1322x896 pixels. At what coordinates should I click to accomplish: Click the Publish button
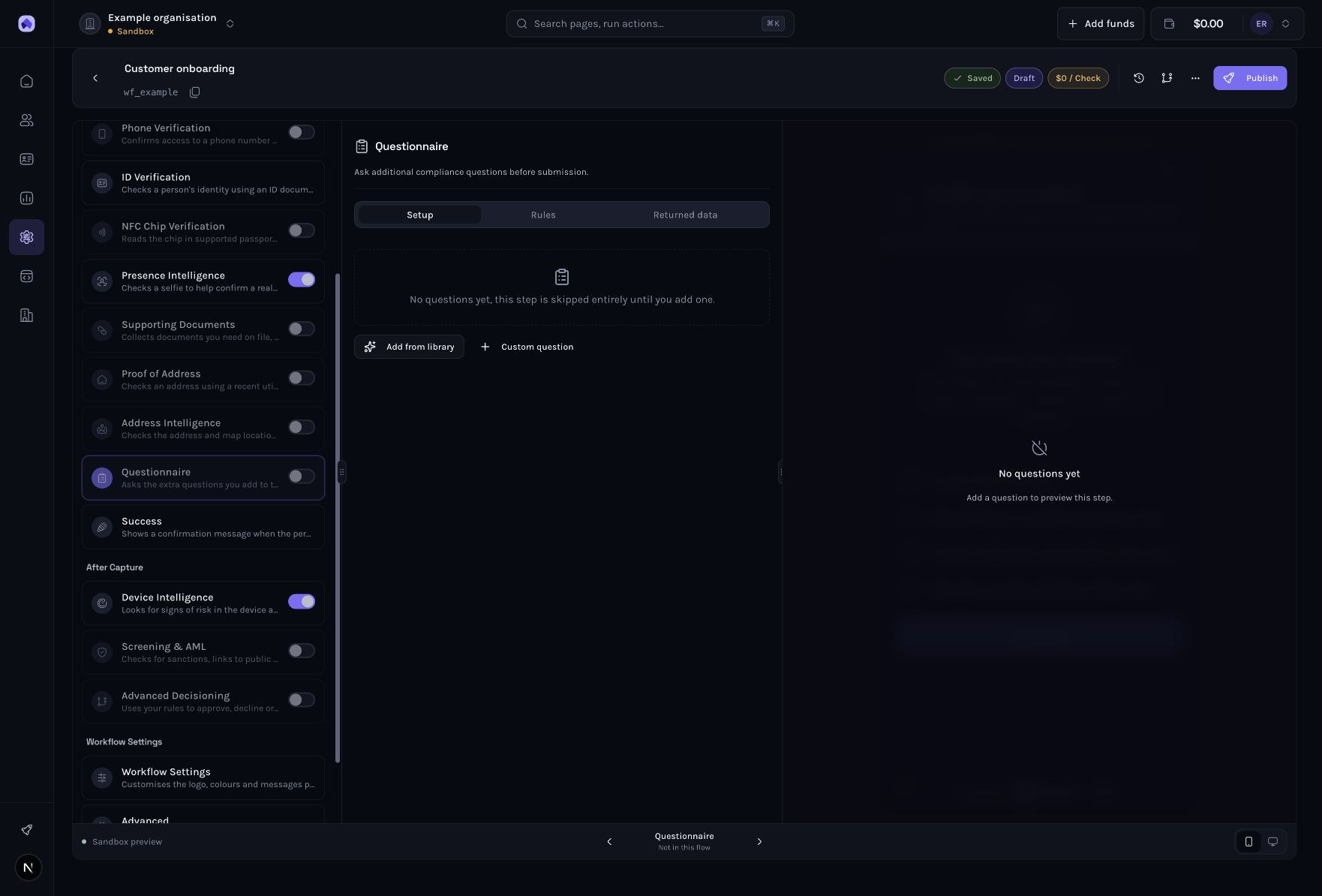pos(1250,78)
